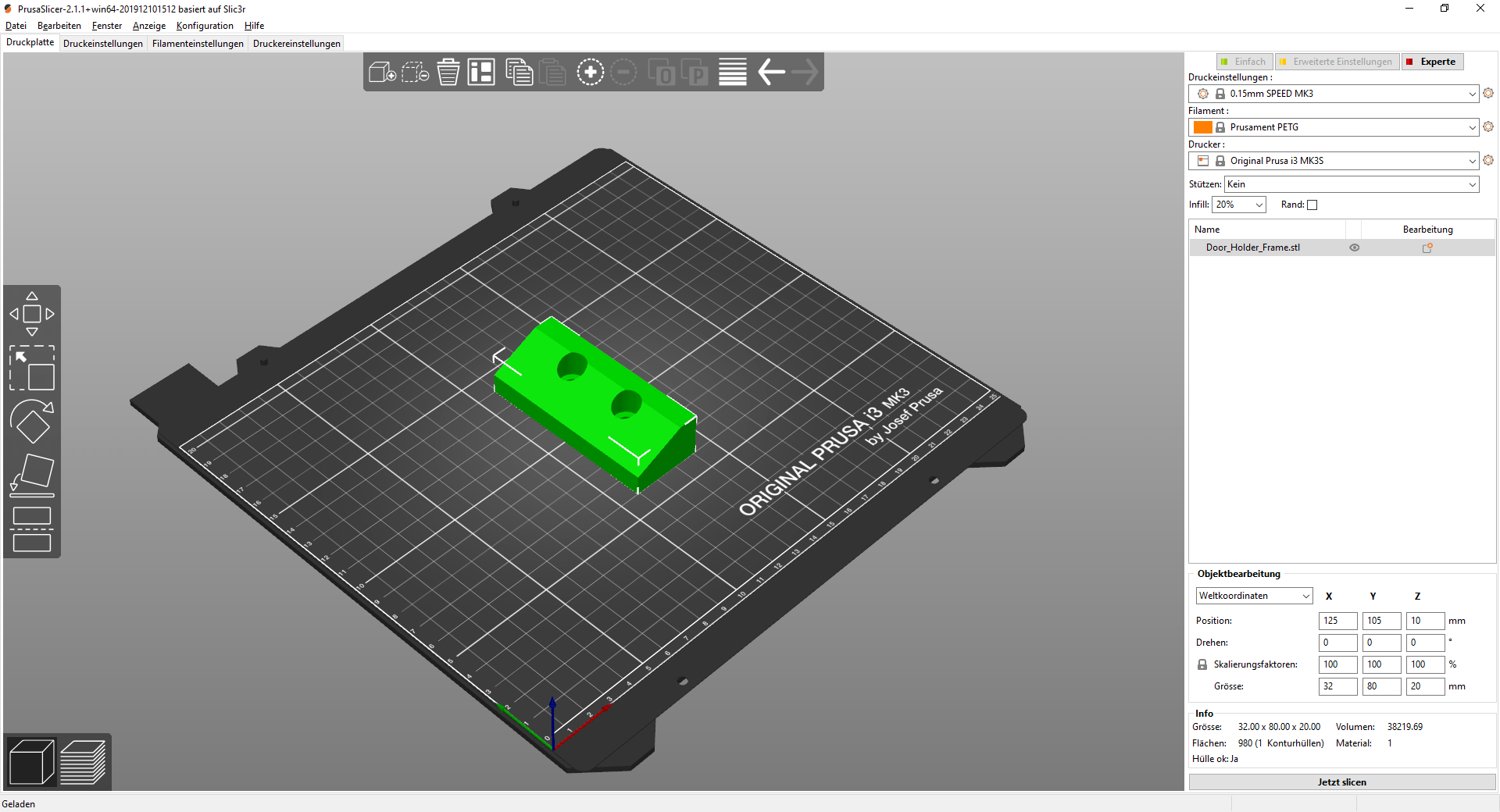The image size is (1500, 812).
Task: Click the Position Z input field
Action: coord(1426,621)
